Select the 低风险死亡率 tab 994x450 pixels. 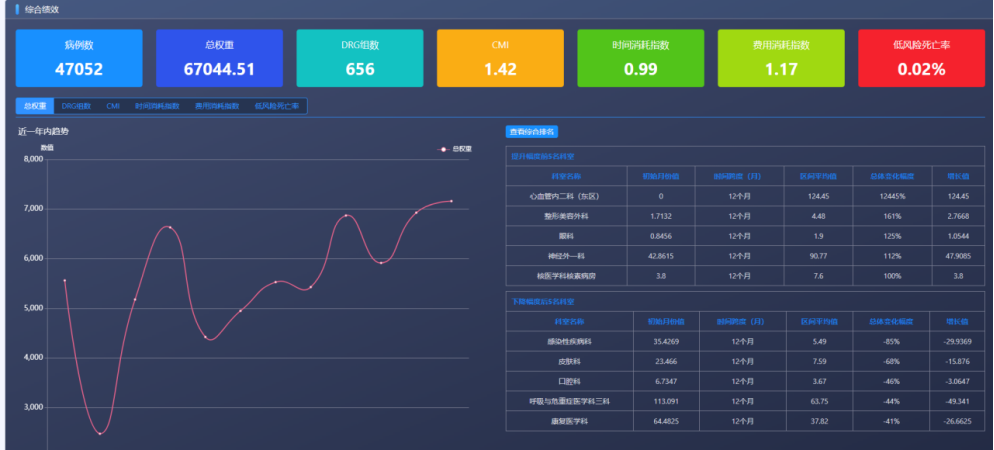click(x=276, y=106)
